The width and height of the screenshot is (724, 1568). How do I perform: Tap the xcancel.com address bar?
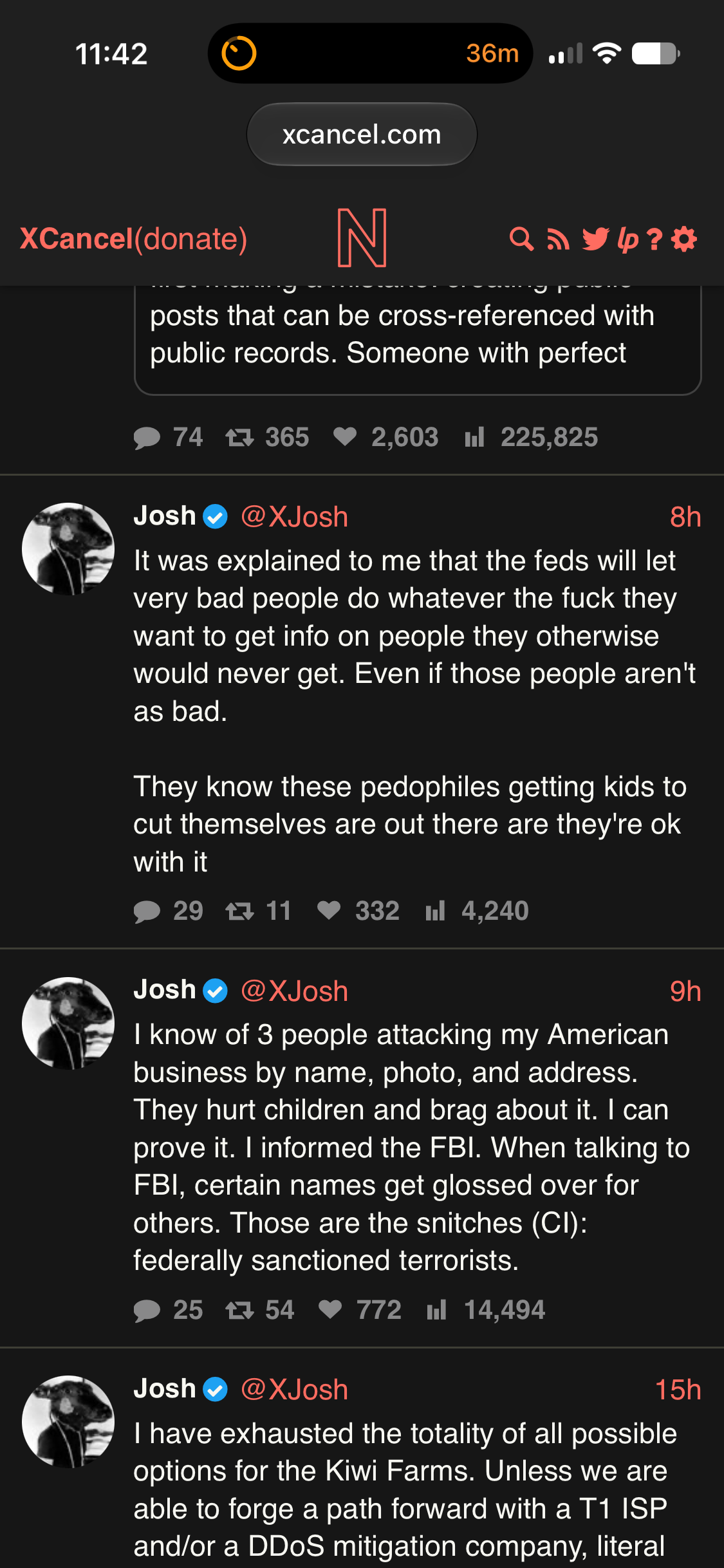[x=362, y=135]
